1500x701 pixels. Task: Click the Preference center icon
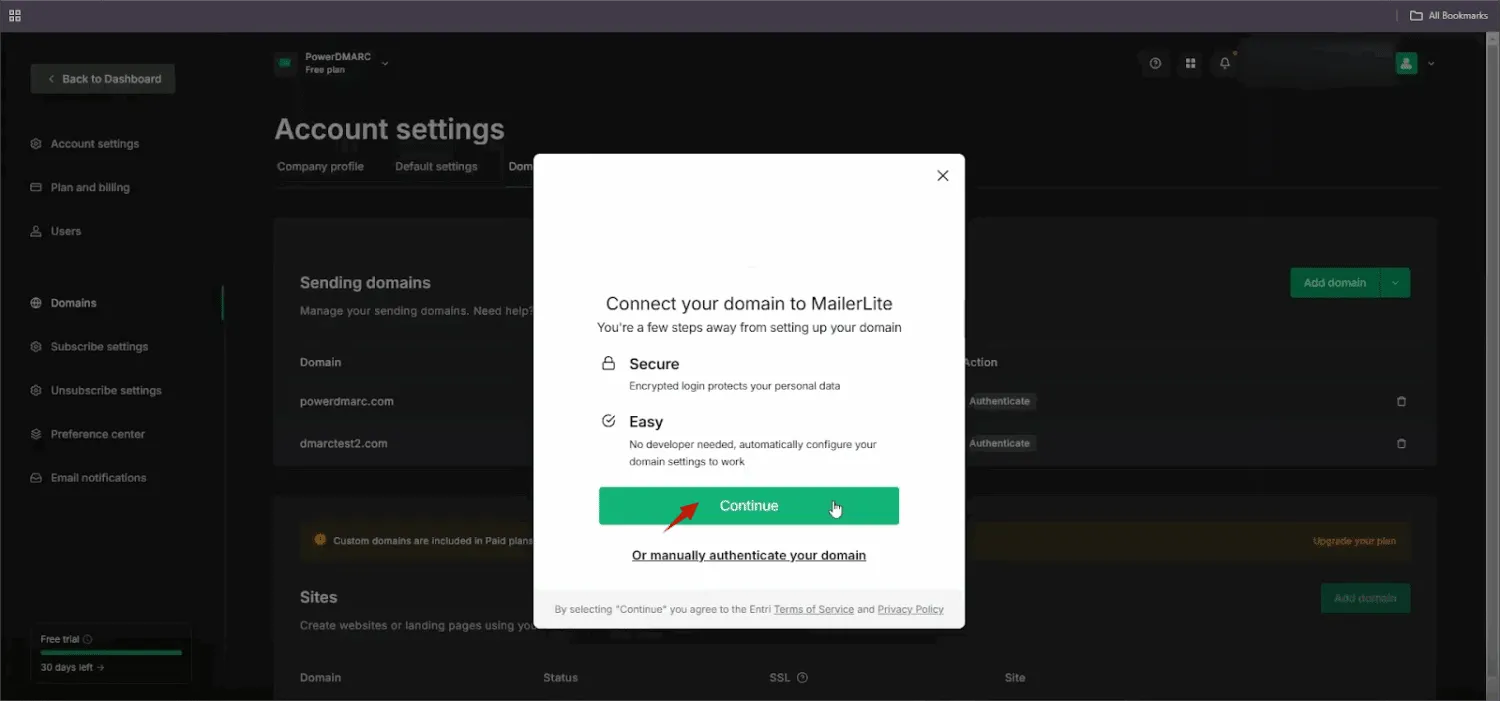point(36,434)
